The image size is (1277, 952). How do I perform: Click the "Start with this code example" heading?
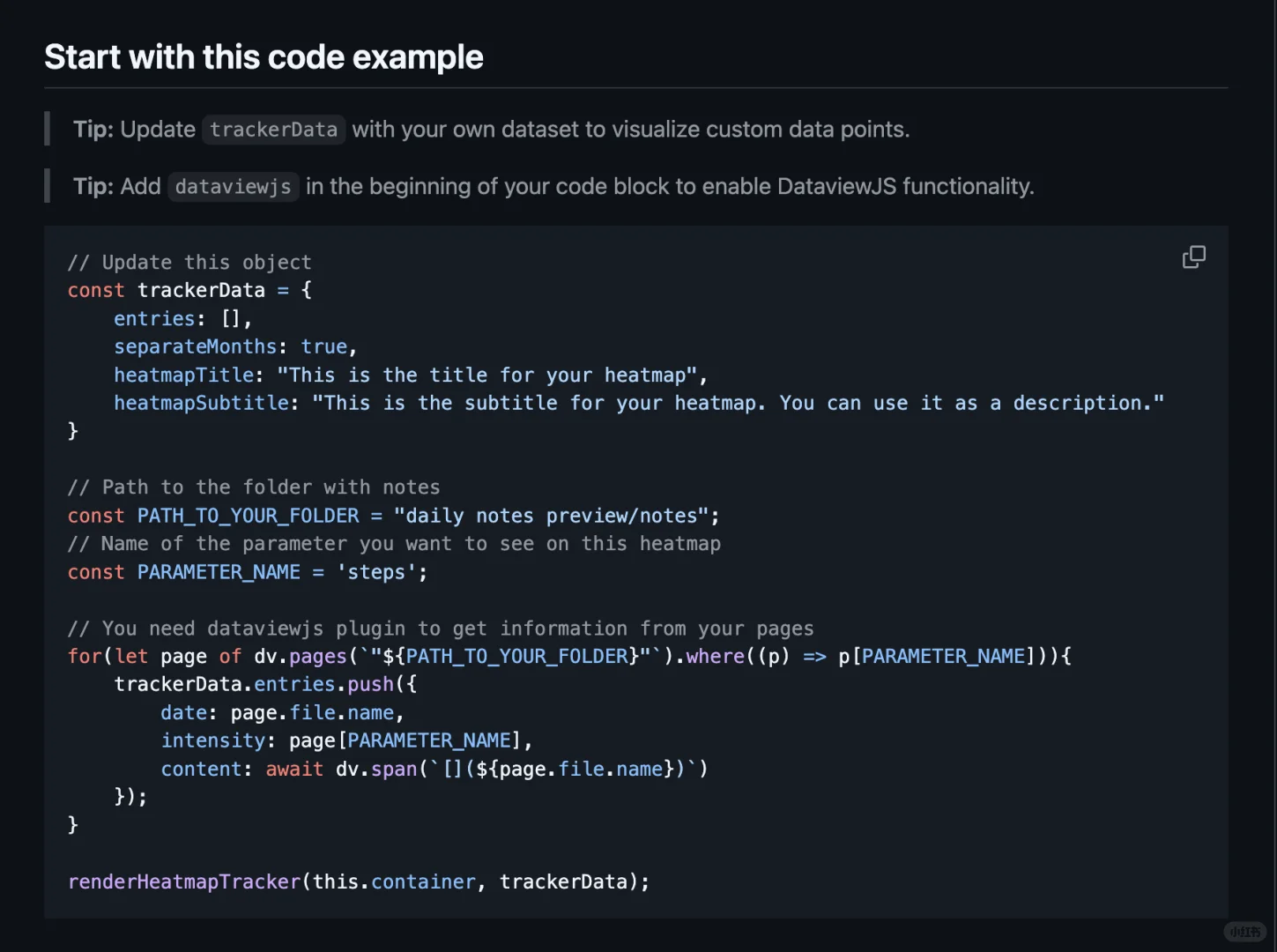(x=264, y=57)
